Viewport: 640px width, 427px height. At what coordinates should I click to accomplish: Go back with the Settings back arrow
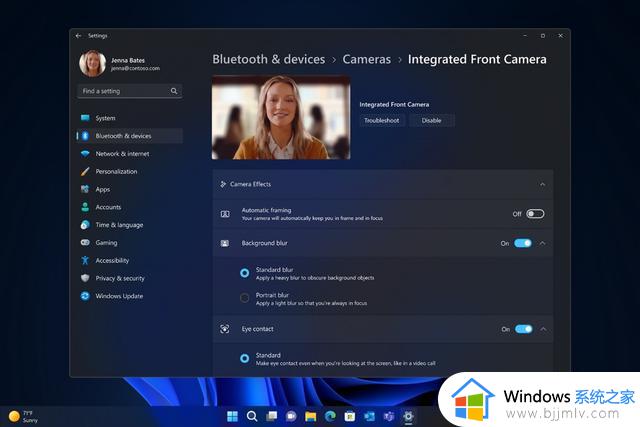(x=78, y=36)
